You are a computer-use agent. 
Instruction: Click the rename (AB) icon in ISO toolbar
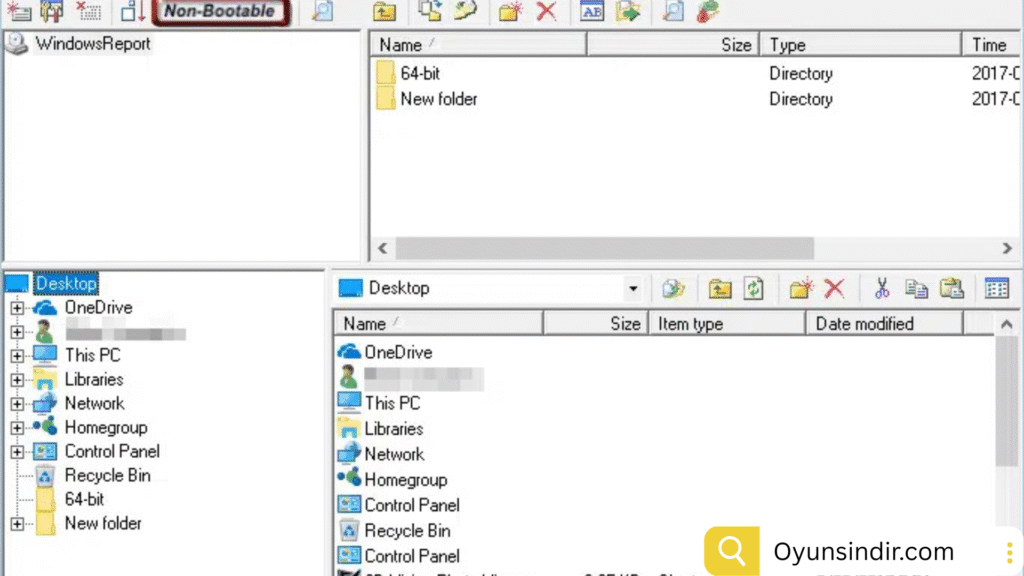(592, 12)
